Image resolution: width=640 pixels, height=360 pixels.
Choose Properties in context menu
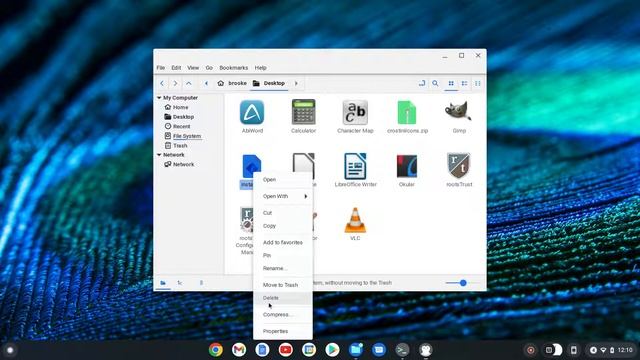pos(283,331)
